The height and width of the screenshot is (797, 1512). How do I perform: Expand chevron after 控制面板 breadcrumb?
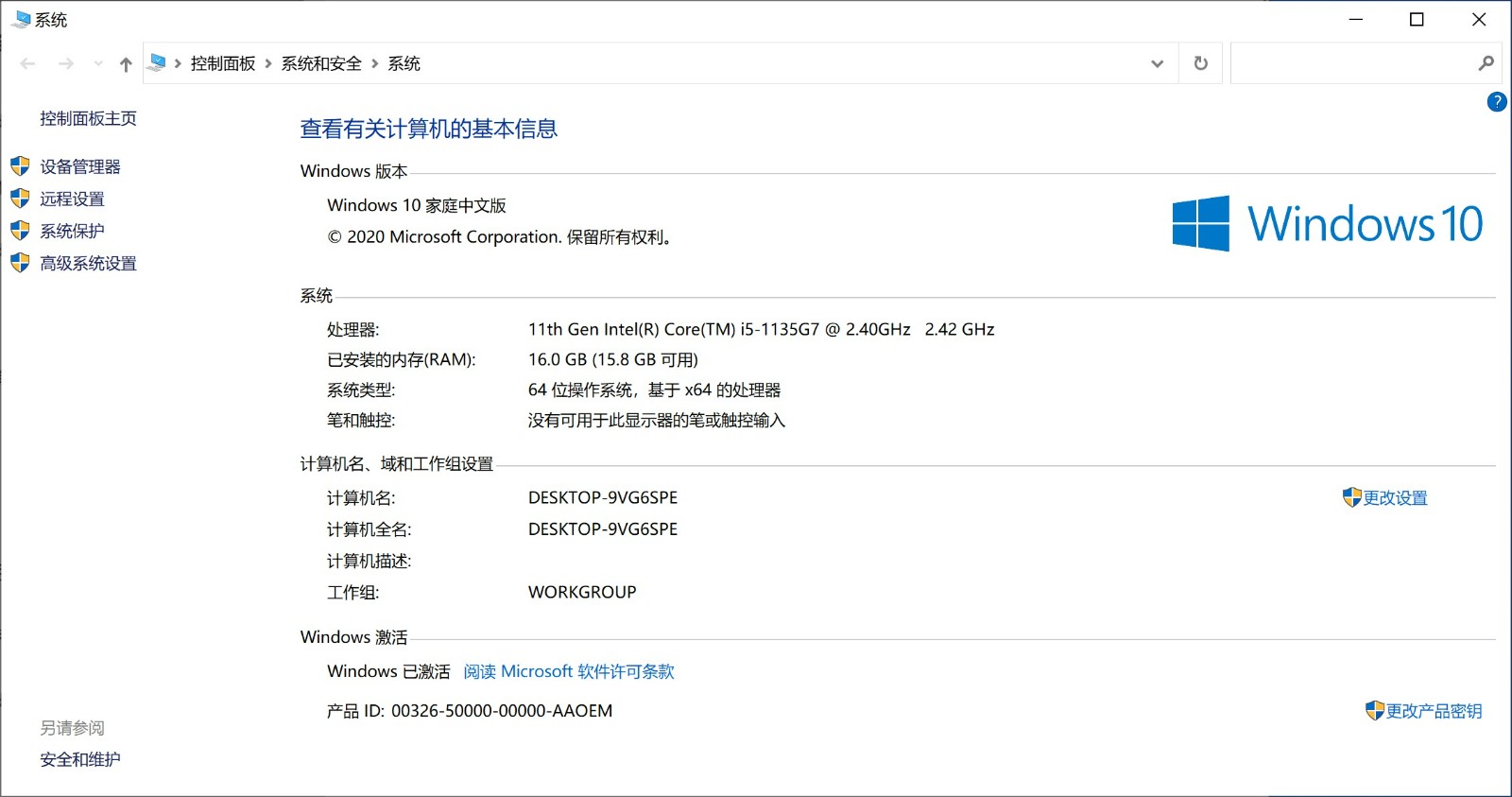[268, 63]
